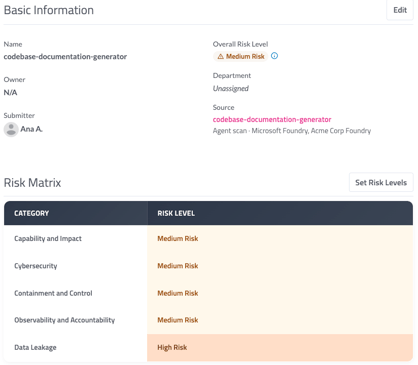The image size is (418, 365).
Task: Select Observability and Accountability row label
Action: pos(65,320)
